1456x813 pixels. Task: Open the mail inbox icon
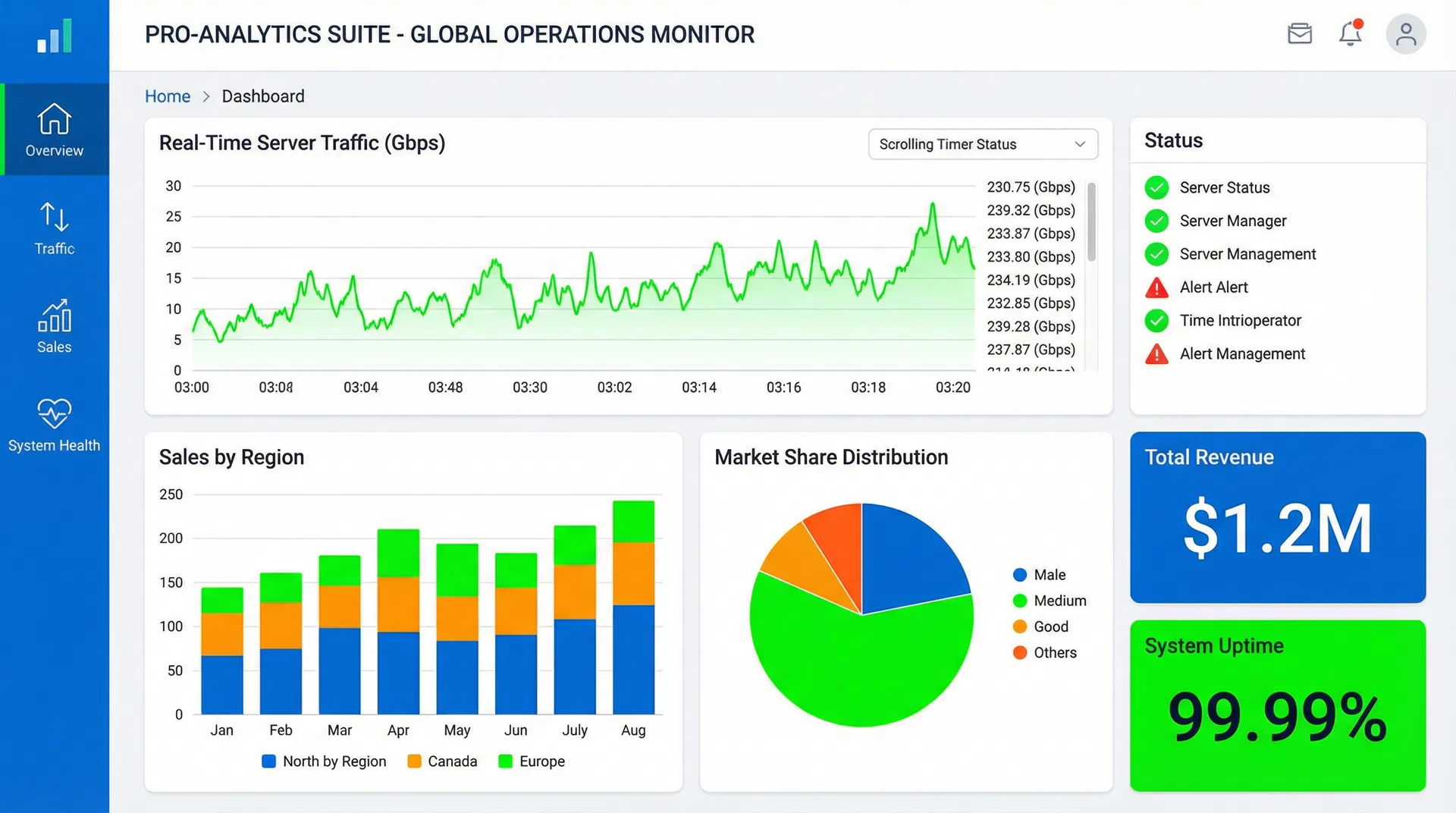(x=1299, y=34)
